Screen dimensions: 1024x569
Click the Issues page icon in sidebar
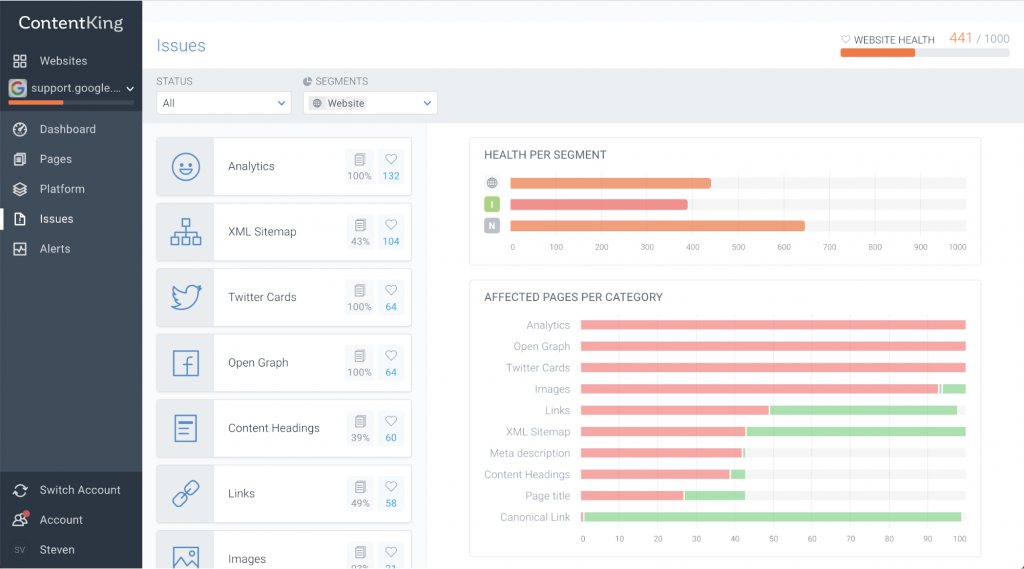coord(20,219)
